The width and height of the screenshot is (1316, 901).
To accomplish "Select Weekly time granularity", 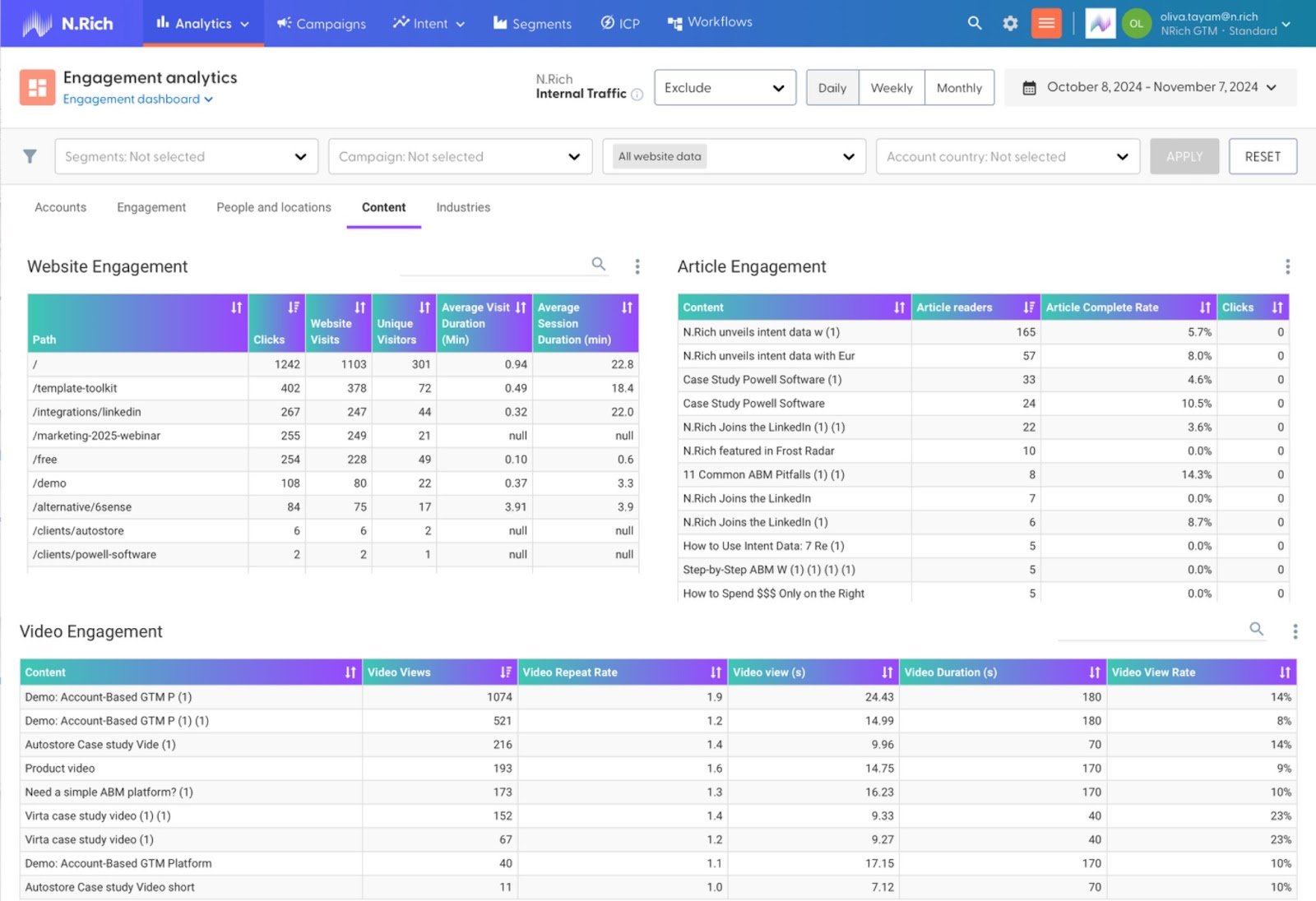I will (892, 87).
